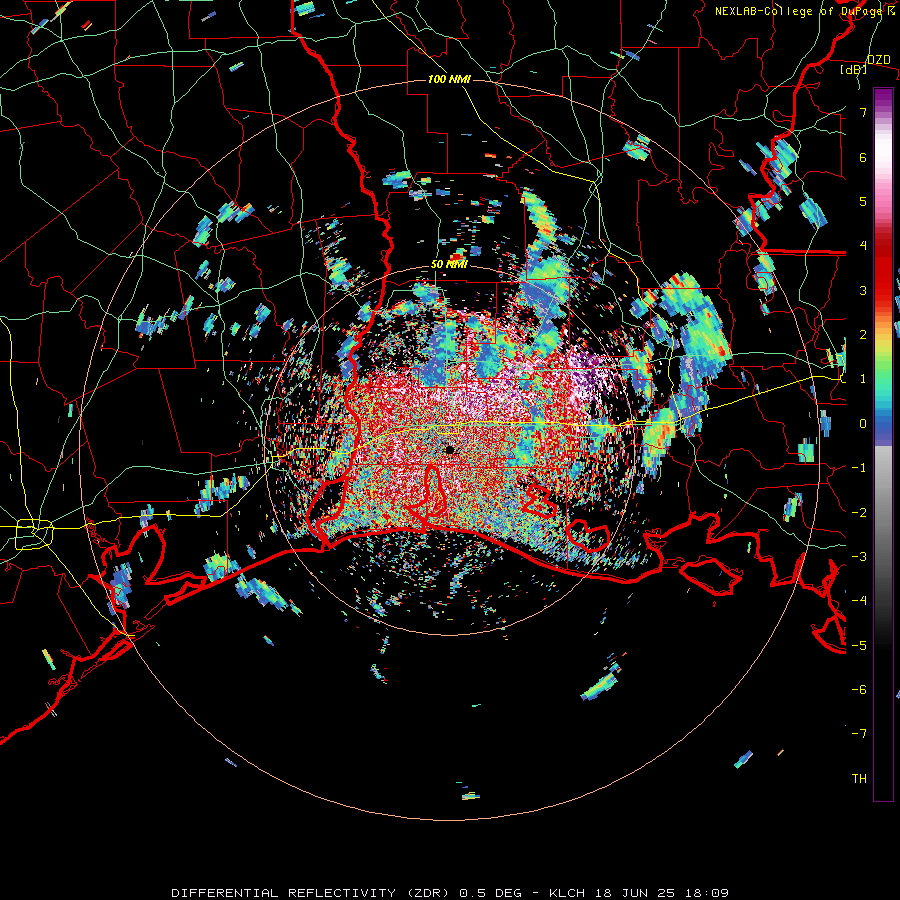Click the -1 tick label on the scale
The image size is (900, 900).
click(859, 467)
